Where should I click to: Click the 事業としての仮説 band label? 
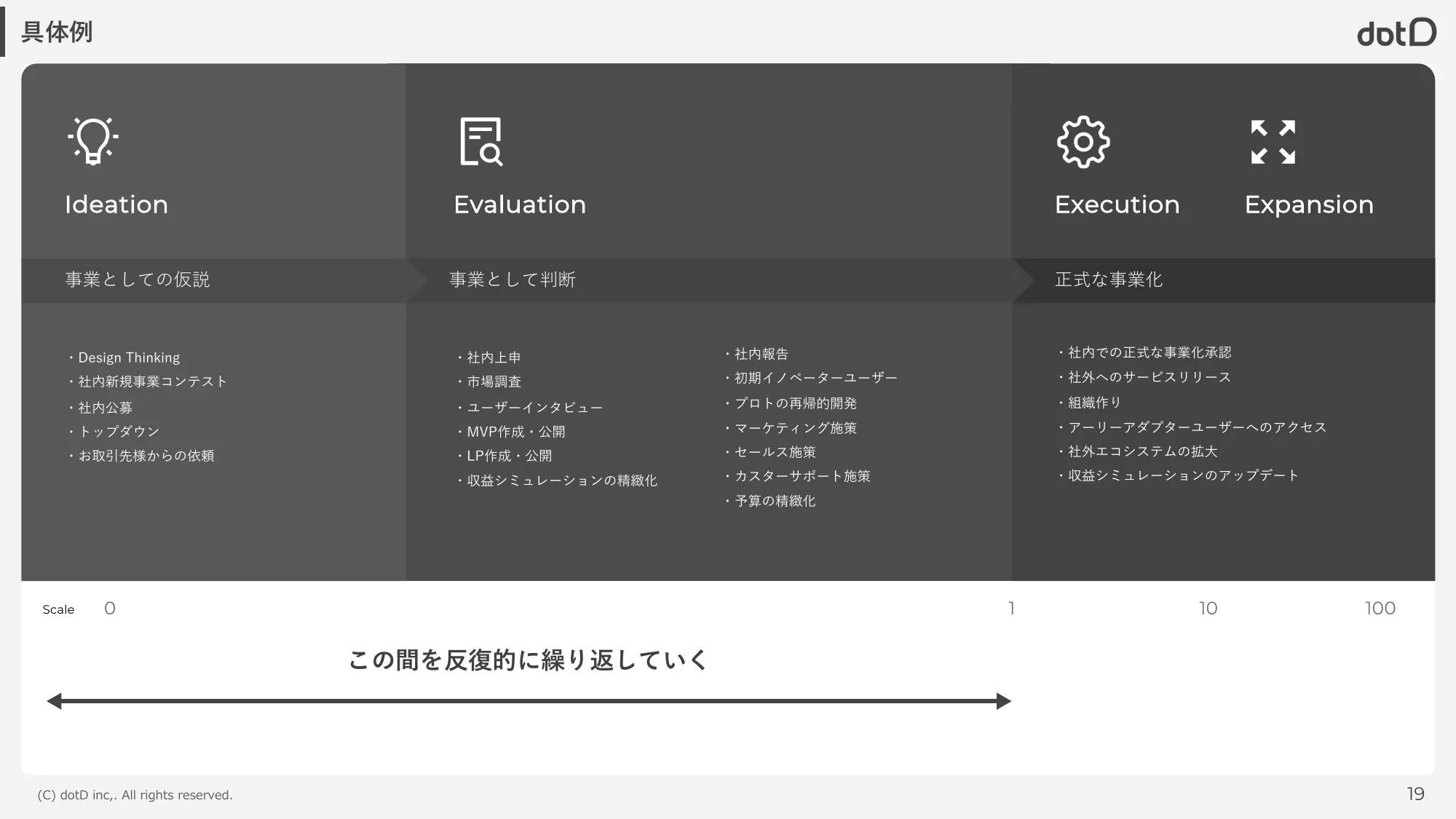point(138,280)
